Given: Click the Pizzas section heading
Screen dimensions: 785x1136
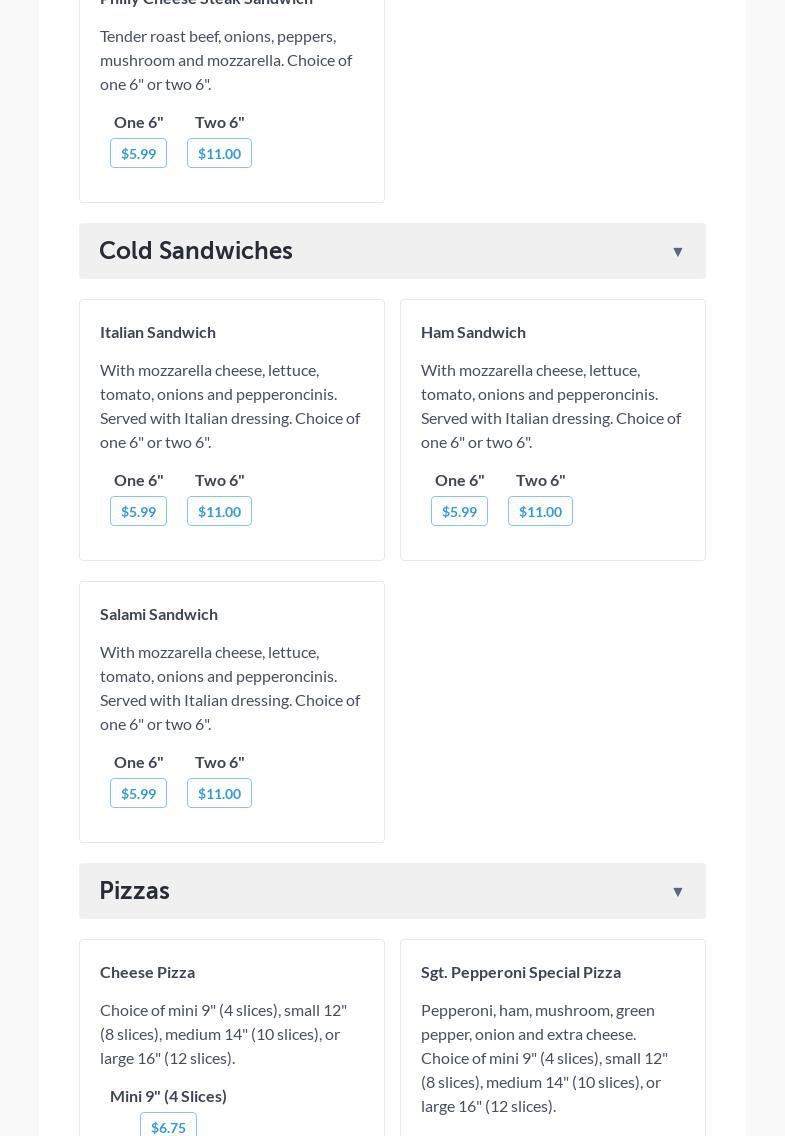Looking at the screenshot, I should [135, 891].
